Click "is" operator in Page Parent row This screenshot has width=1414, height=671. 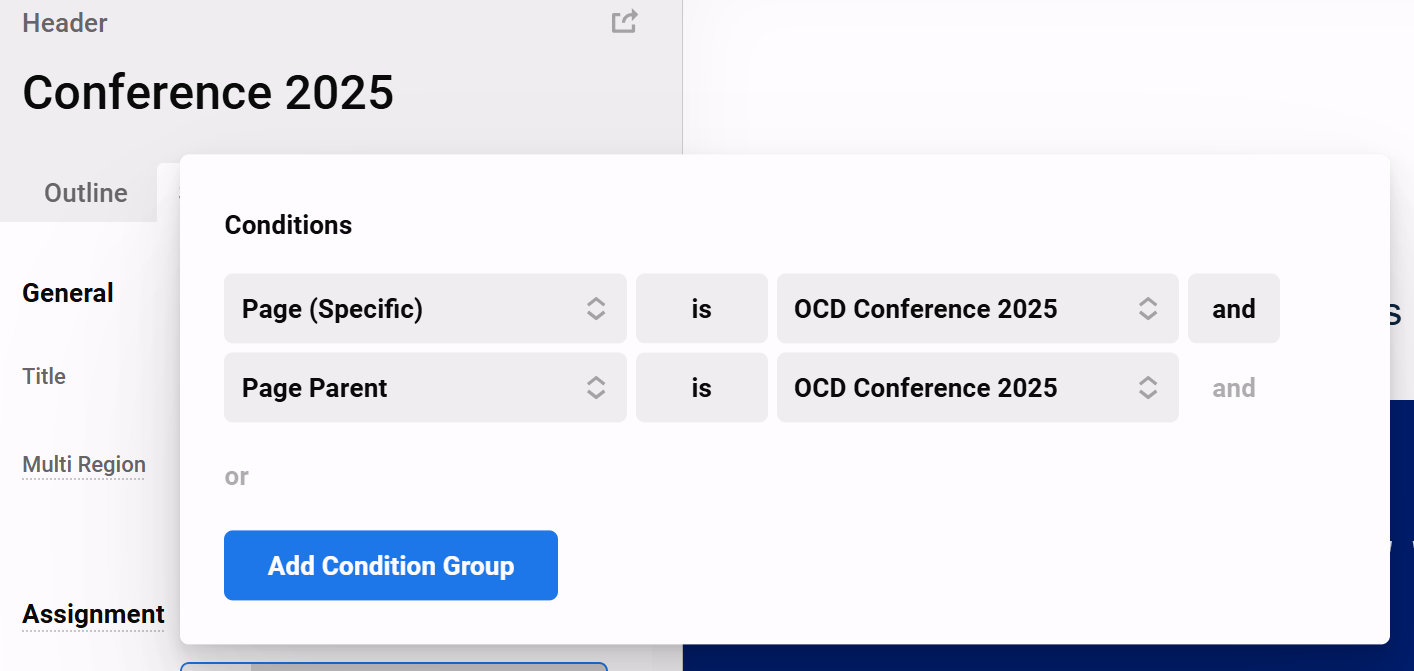(x=701, y=388)
